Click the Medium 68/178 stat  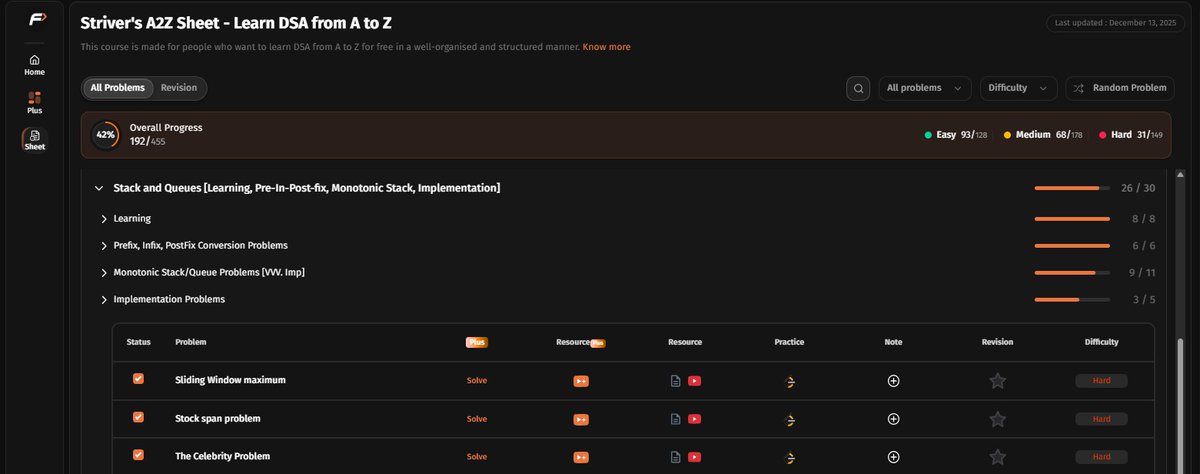[1043, 134]
